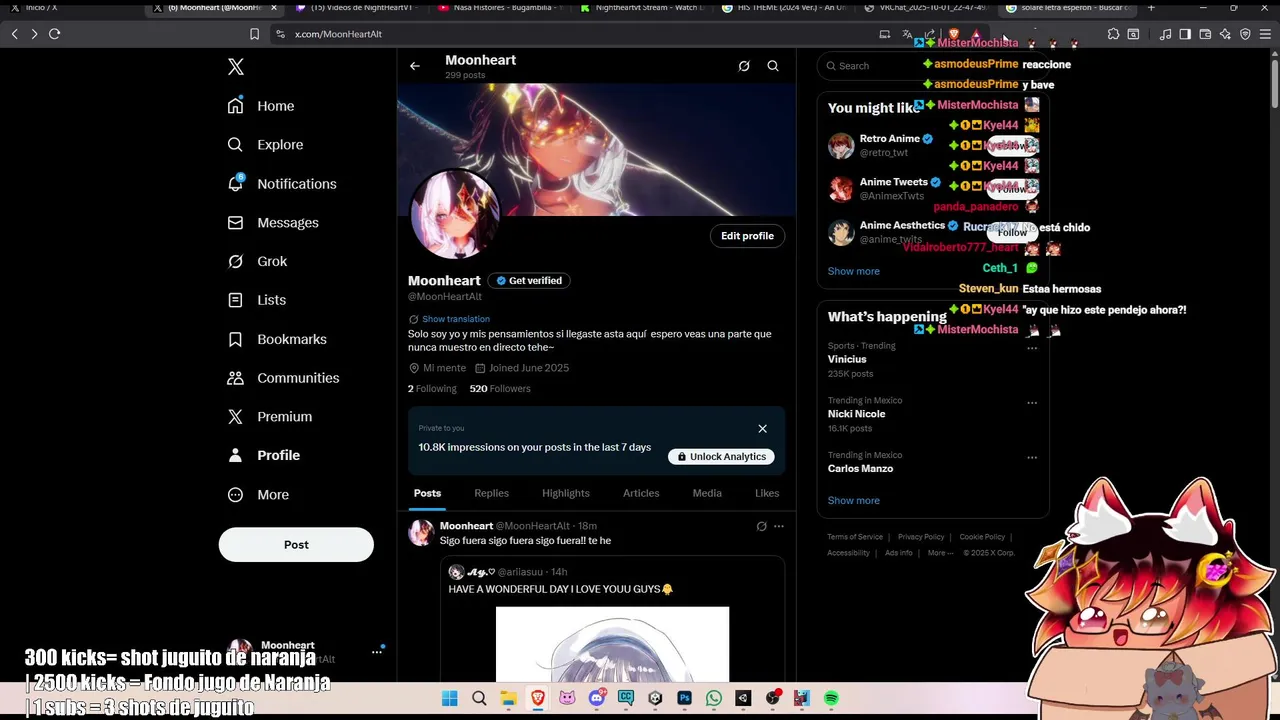Open Lists in the sidebar
The image size is (1280, 720).
point(257,300)
